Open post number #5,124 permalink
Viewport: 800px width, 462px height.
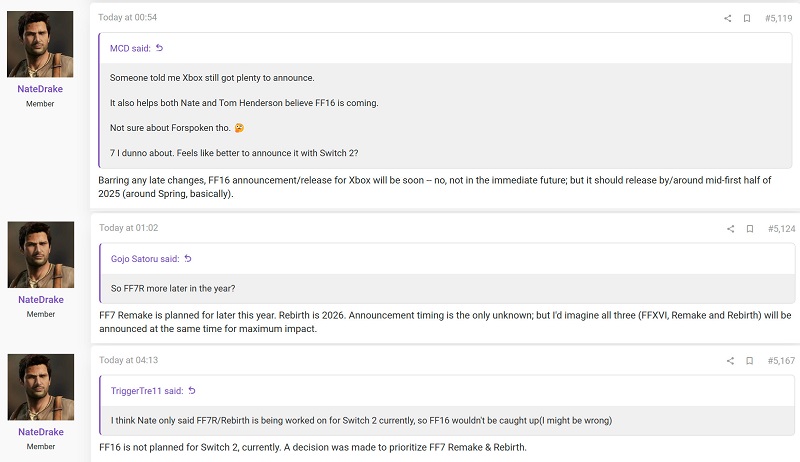click(780, 229)
